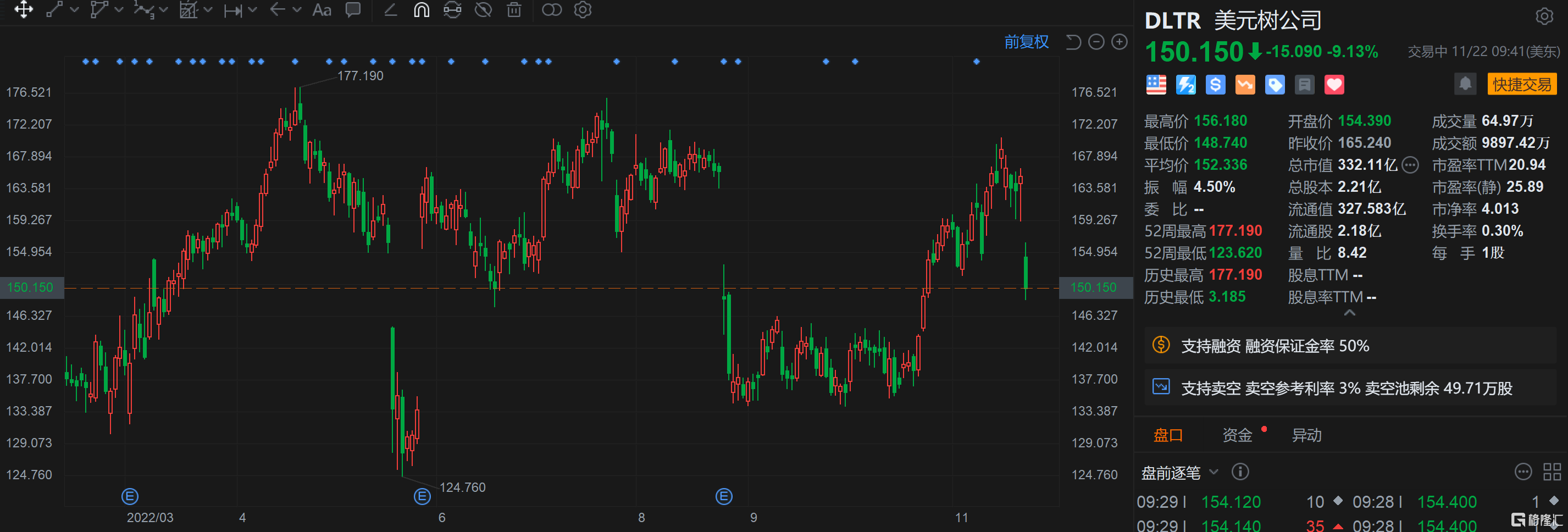Image resolution: width=1568 pixels, height=532 pixels.
Task: Toggle the red heart favorite icon
Action: pyautogui.click(x=1334, y=85)
